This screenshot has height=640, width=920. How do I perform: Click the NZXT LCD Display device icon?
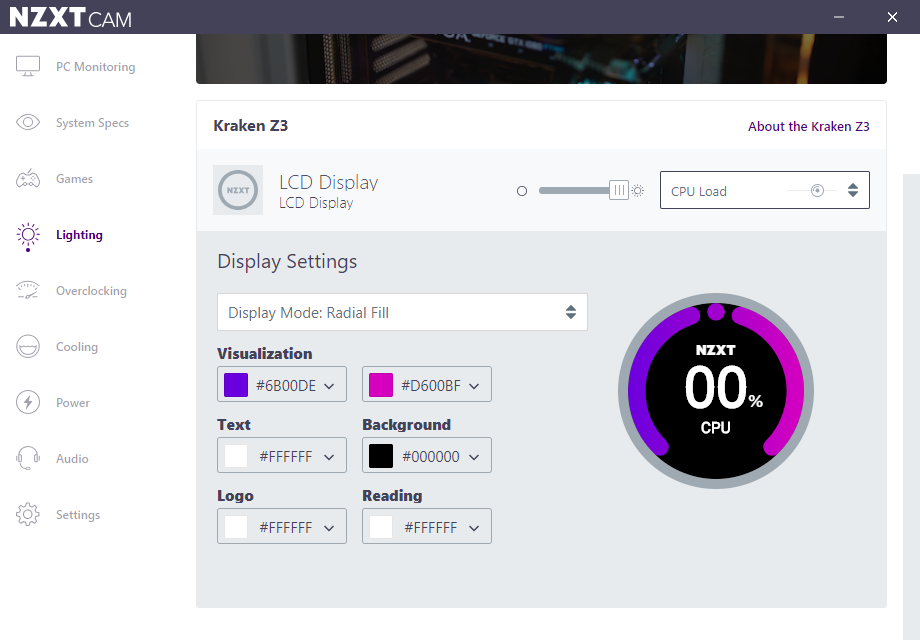[x=238, y=190]
